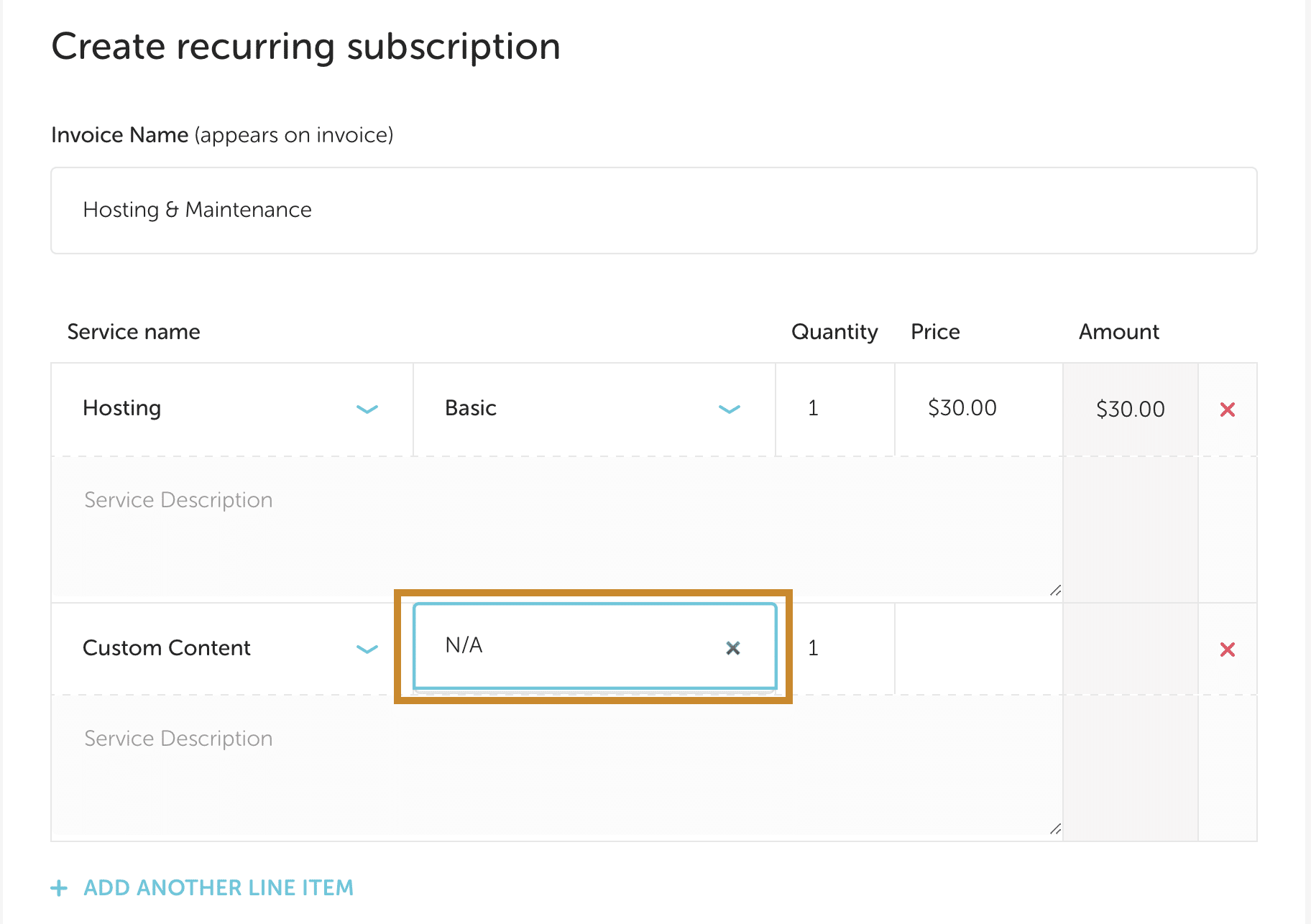The image size is (1311, 924).
Task: Click the plus icon for new line item
Action: click(59, 888)
